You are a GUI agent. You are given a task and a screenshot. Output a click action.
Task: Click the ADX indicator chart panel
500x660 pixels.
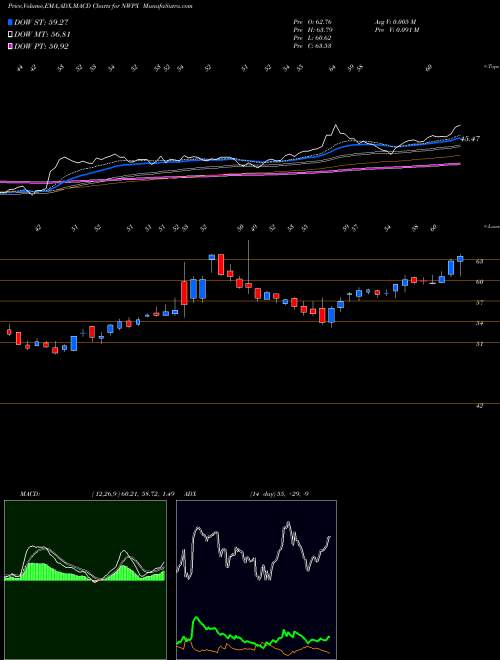(x=256, y=580)
